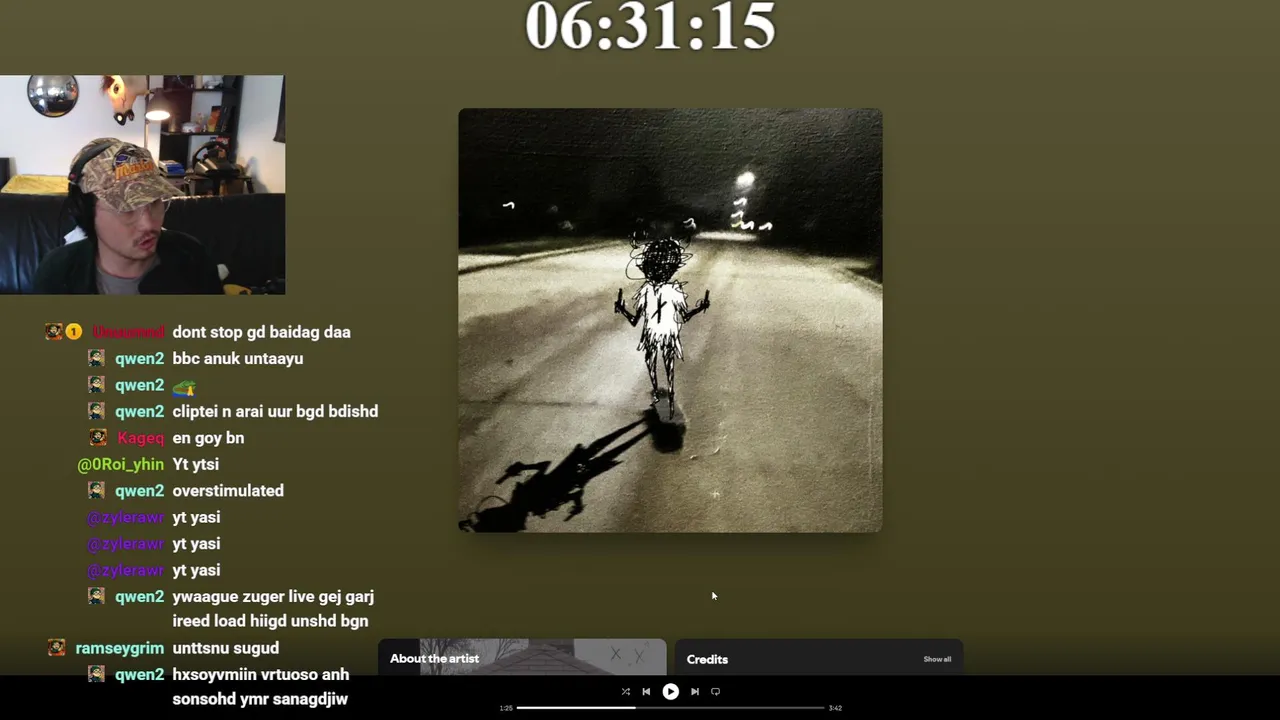
Task: Click the 3:42 track duration label
Action: [835, 708]
